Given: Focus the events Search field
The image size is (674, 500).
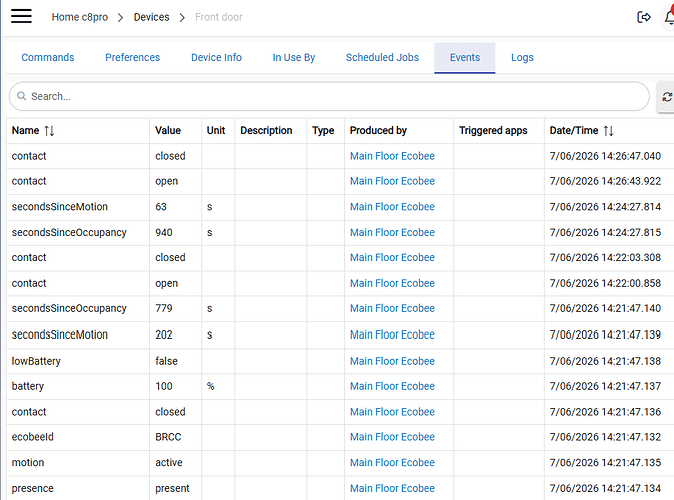Looking at the screenshot, I should [329, 96].
